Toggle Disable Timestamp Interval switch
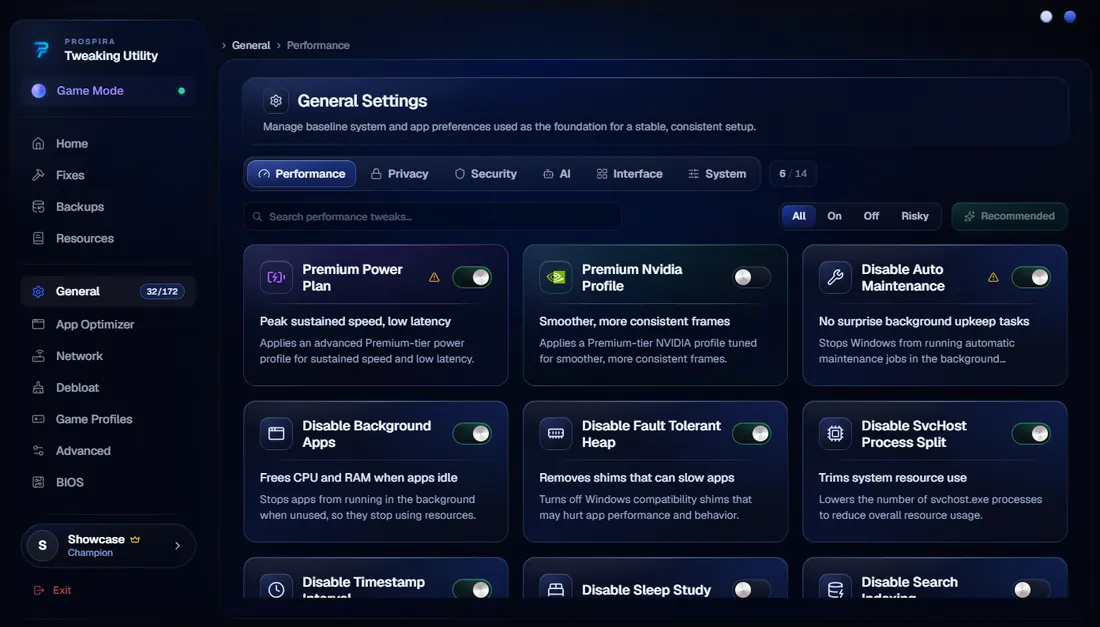1100x627 pixels. click(x=472, y=589)
